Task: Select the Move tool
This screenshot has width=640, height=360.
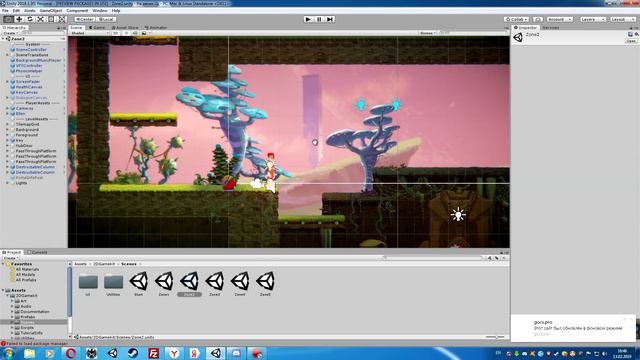Action: [x=19, y=19]
